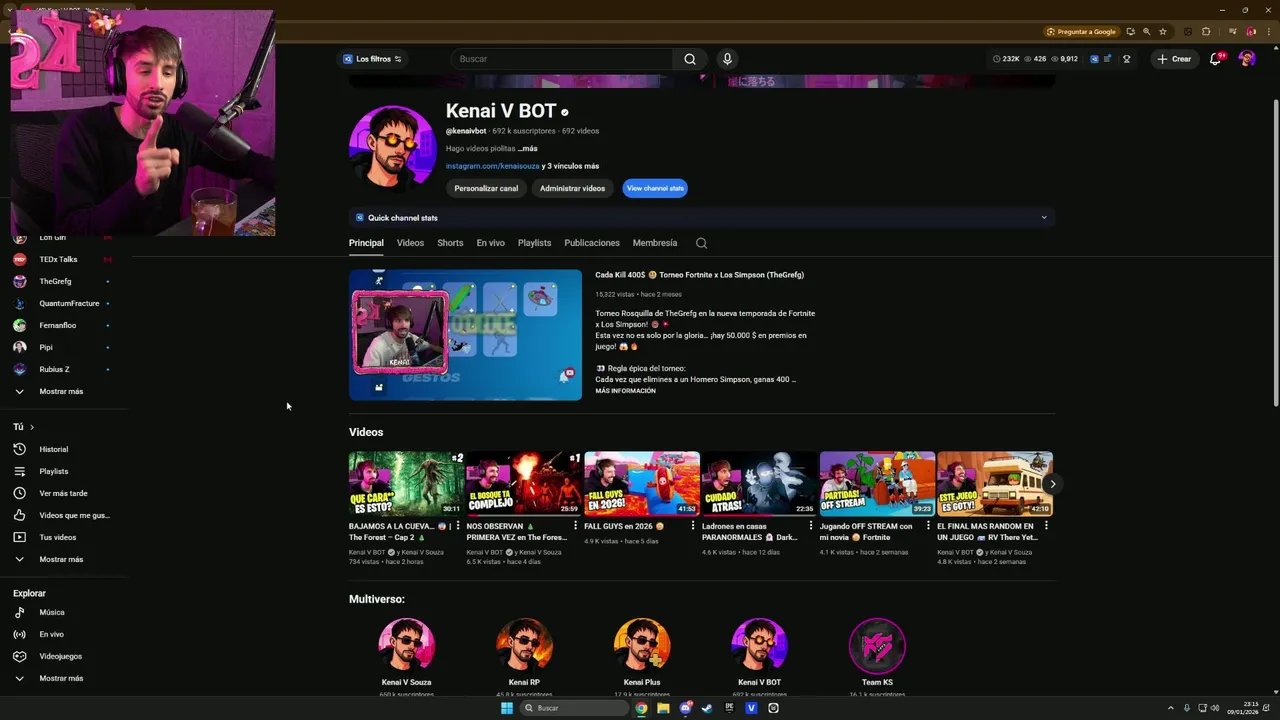Click the blue extension icon next to 9,912
Viewport: 1280px width, 720px height.
1094,59
